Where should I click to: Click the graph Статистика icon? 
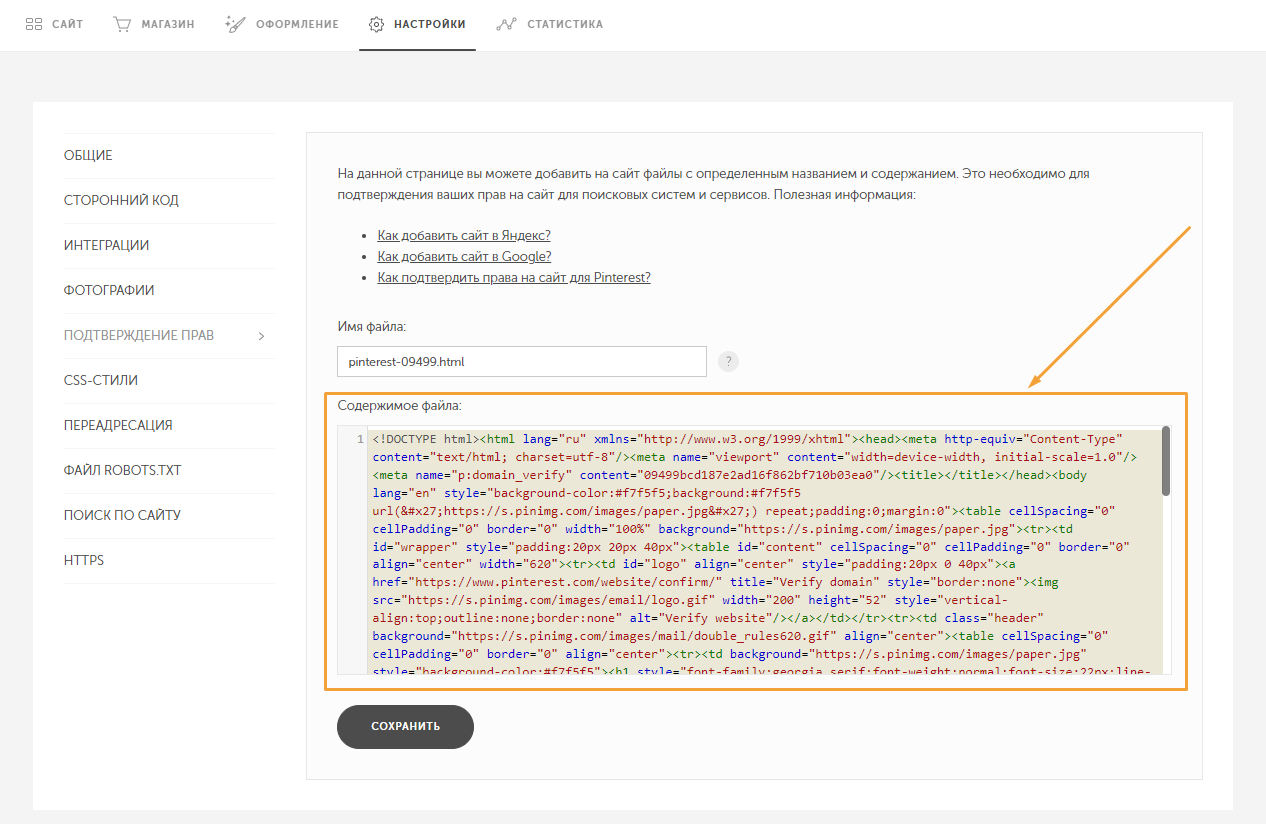click(508, 24)
